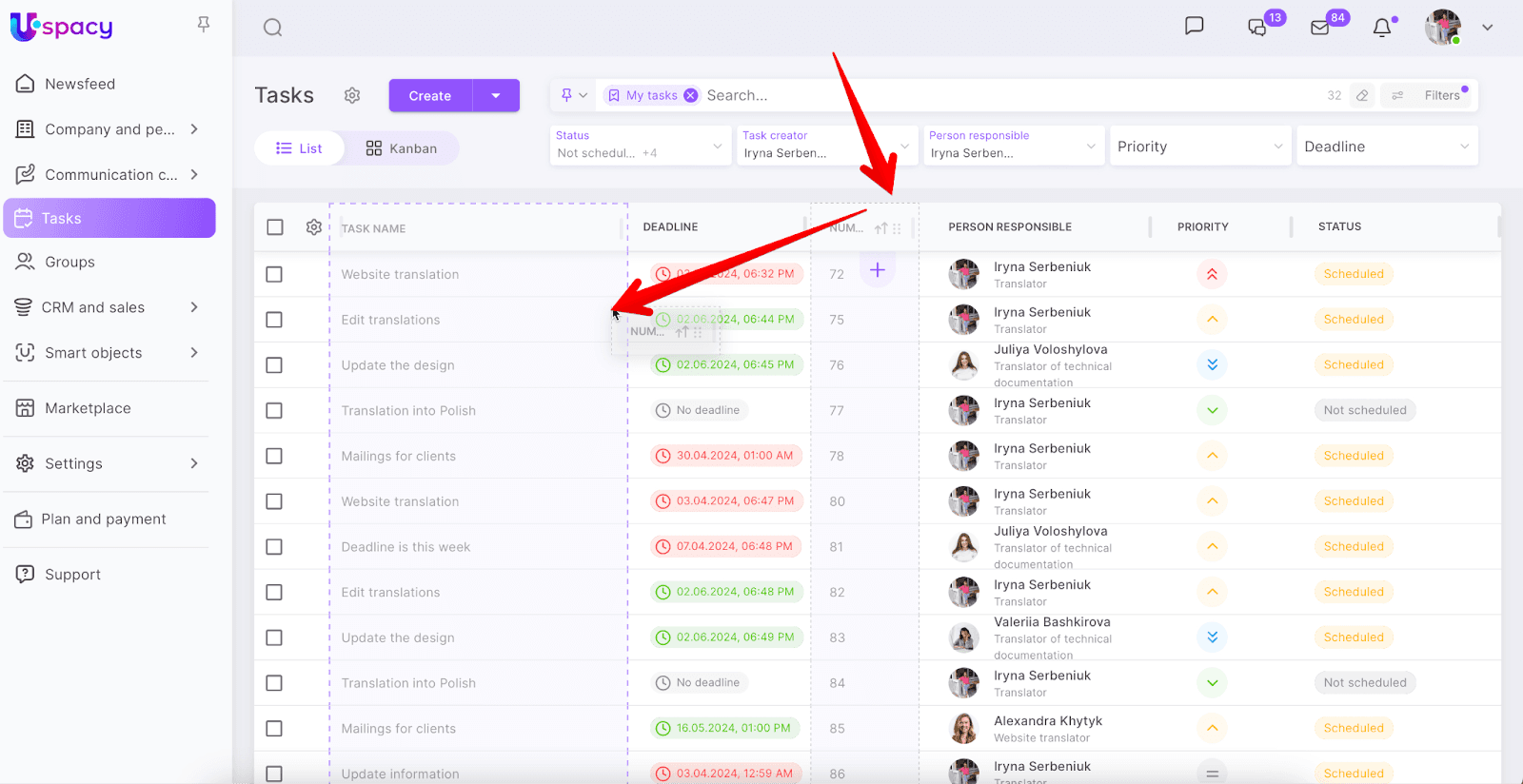Toggle the select-all tasks checkbox
Screen dimensions: 1523x784
[x=275, y=227]
